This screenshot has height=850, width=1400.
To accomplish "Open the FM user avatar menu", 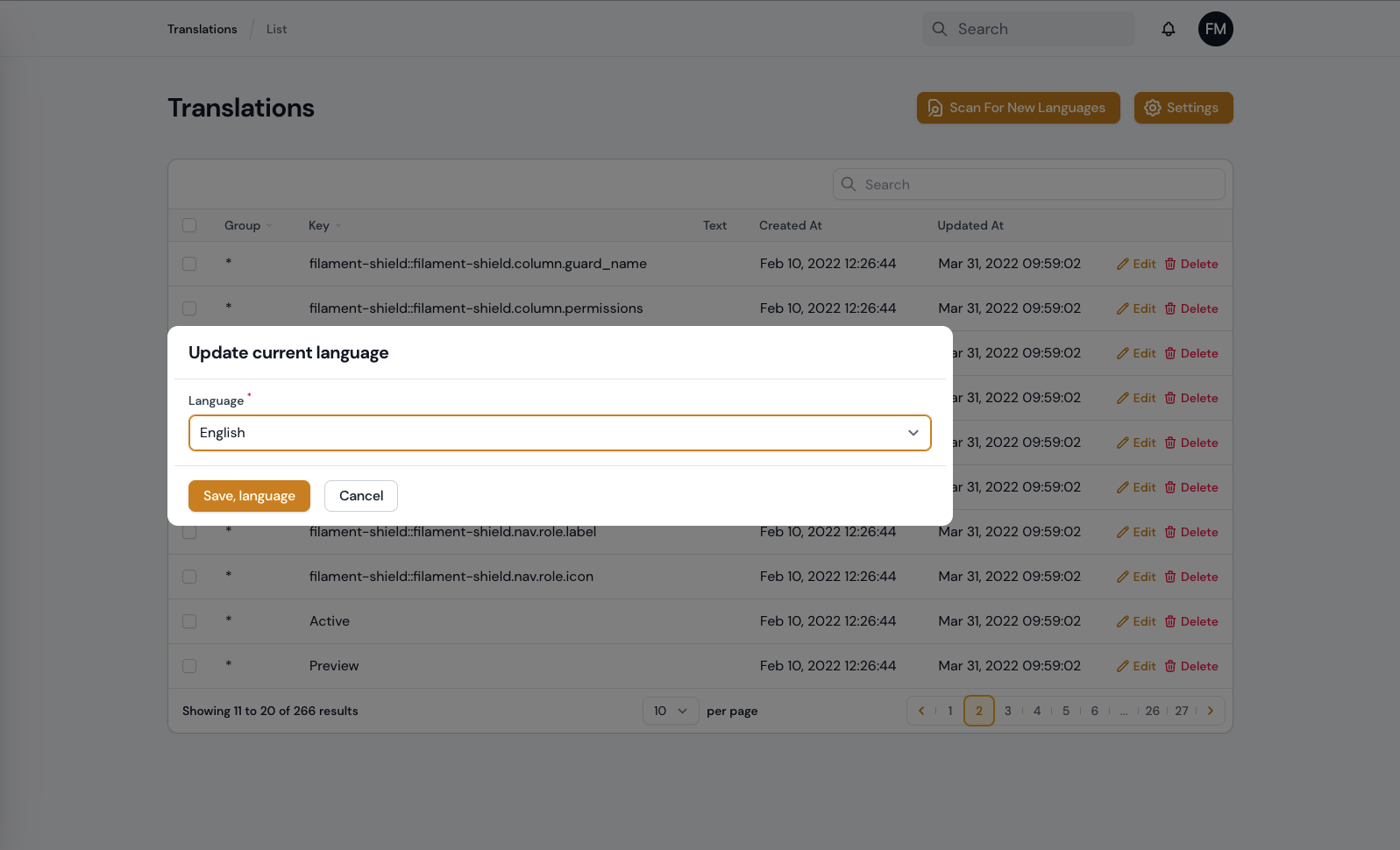I will [x=1215, y=29].
